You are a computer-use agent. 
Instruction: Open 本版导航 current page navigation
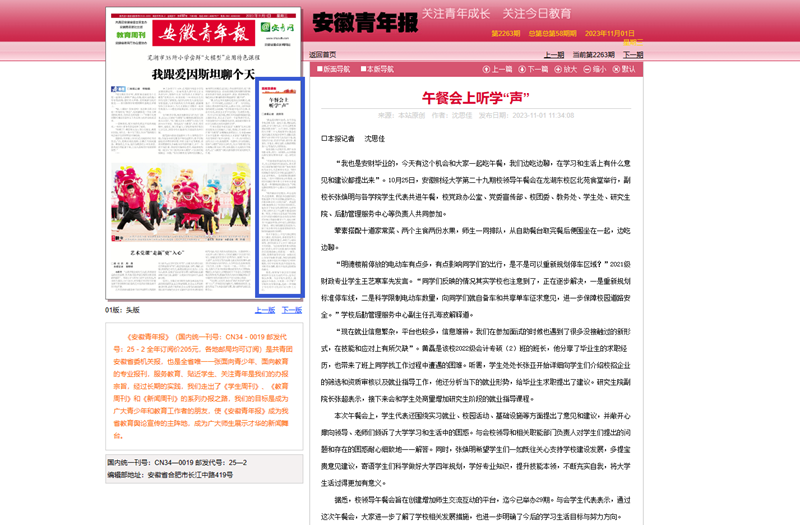tap(378, 70)
